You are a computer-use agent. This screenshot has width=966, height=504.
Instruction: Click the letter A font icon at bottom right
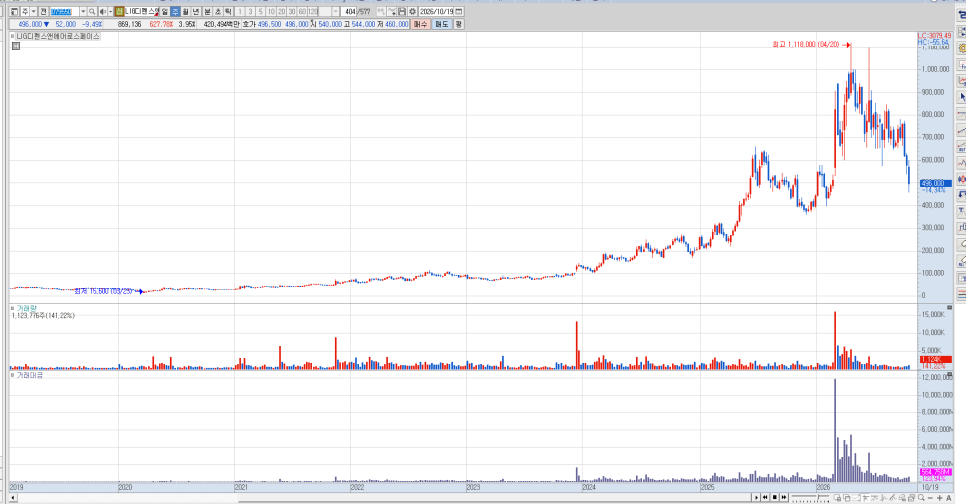(949, 497)
